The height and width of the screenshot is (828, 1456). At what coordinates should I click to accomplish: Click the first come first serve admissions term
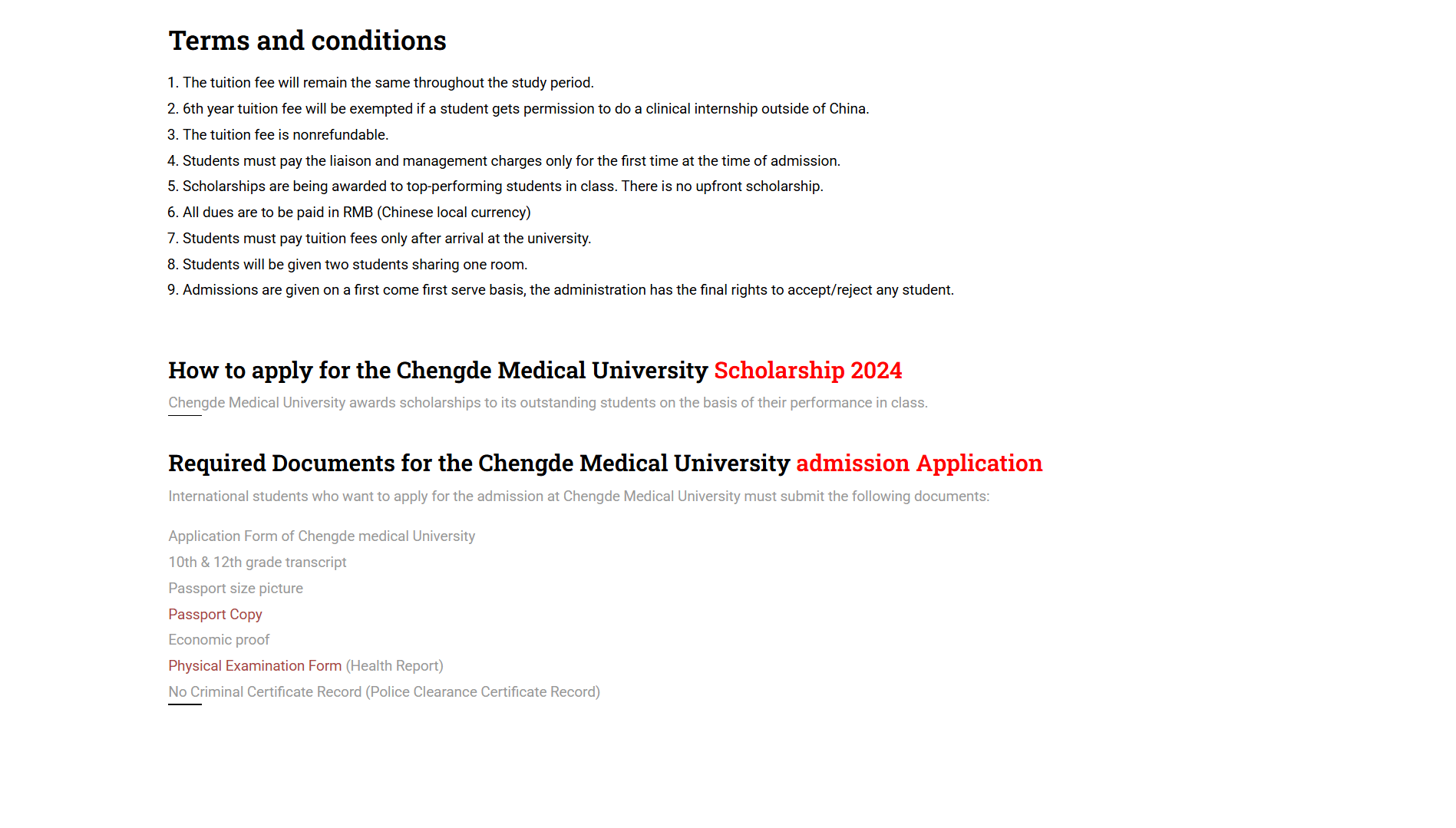pos(567,290)
